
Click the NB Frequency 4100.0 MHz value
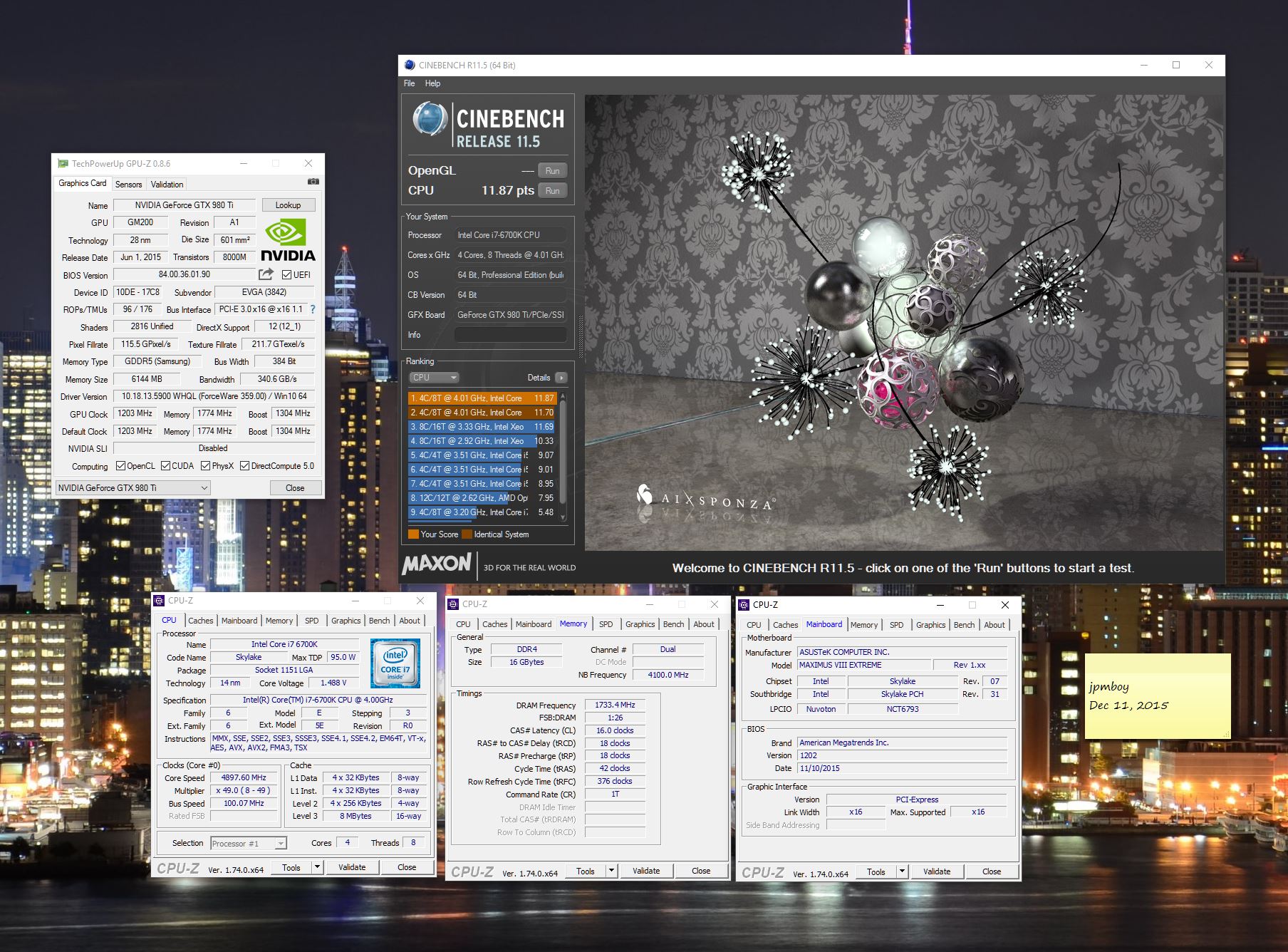668,675
